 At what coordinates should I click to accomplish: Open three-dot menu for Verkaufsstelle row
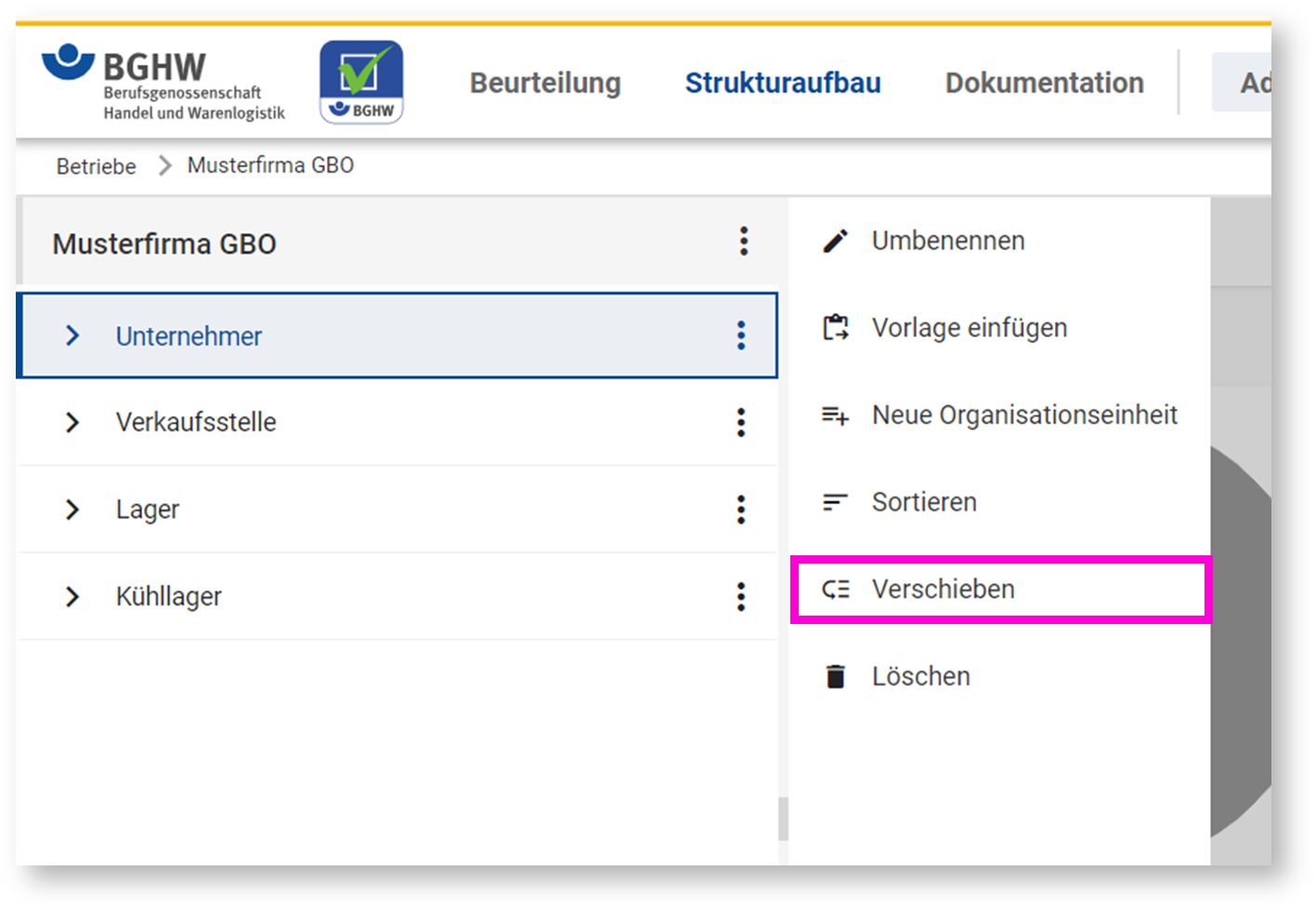tap(740, 422)
